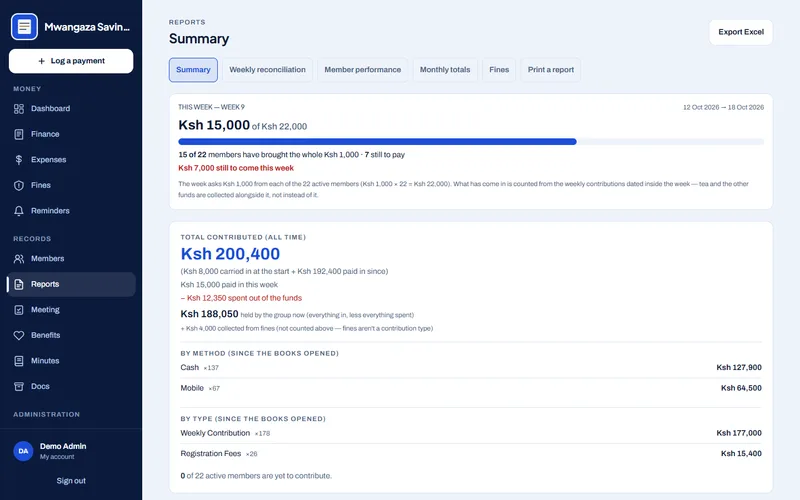800x500 pixels.
Task: Open the Meeting section
Action: 71,310
